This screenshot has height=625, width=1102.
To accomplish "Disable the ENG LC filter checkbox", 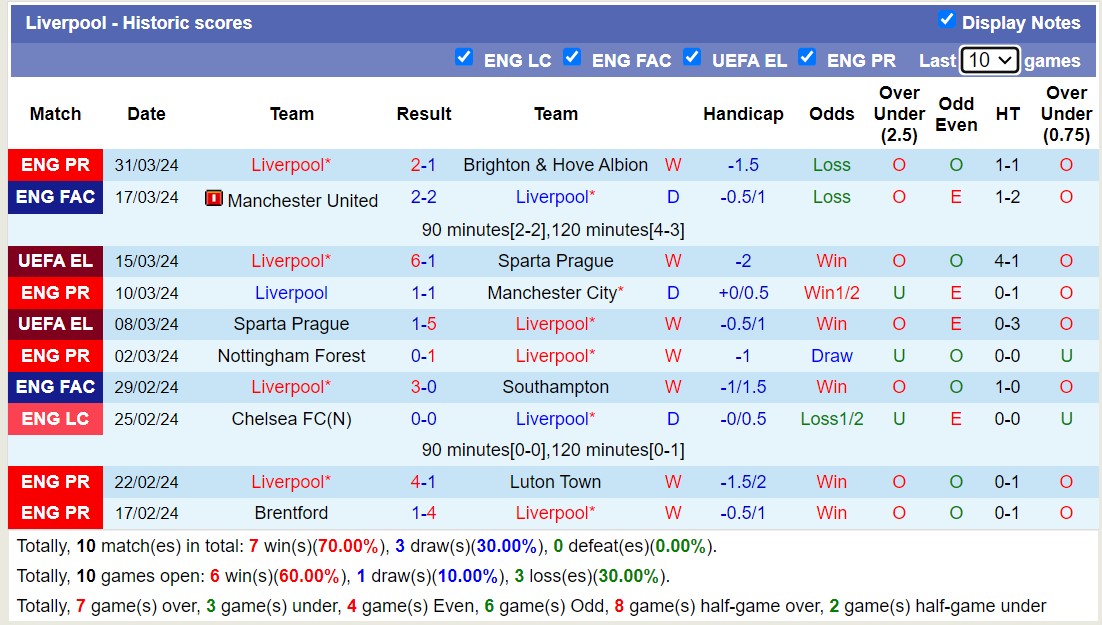I will coord(464,58).
